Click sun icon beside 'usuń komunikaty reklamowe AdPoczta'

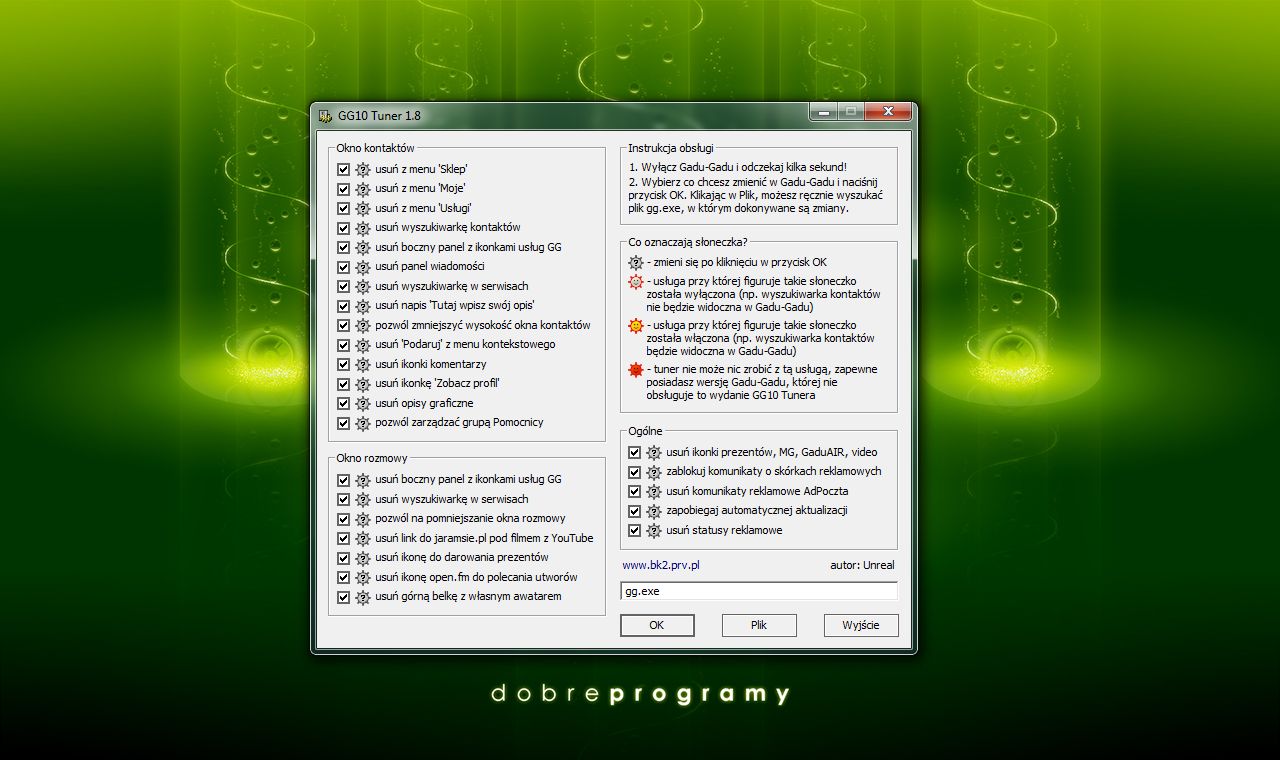pos(654,492)
